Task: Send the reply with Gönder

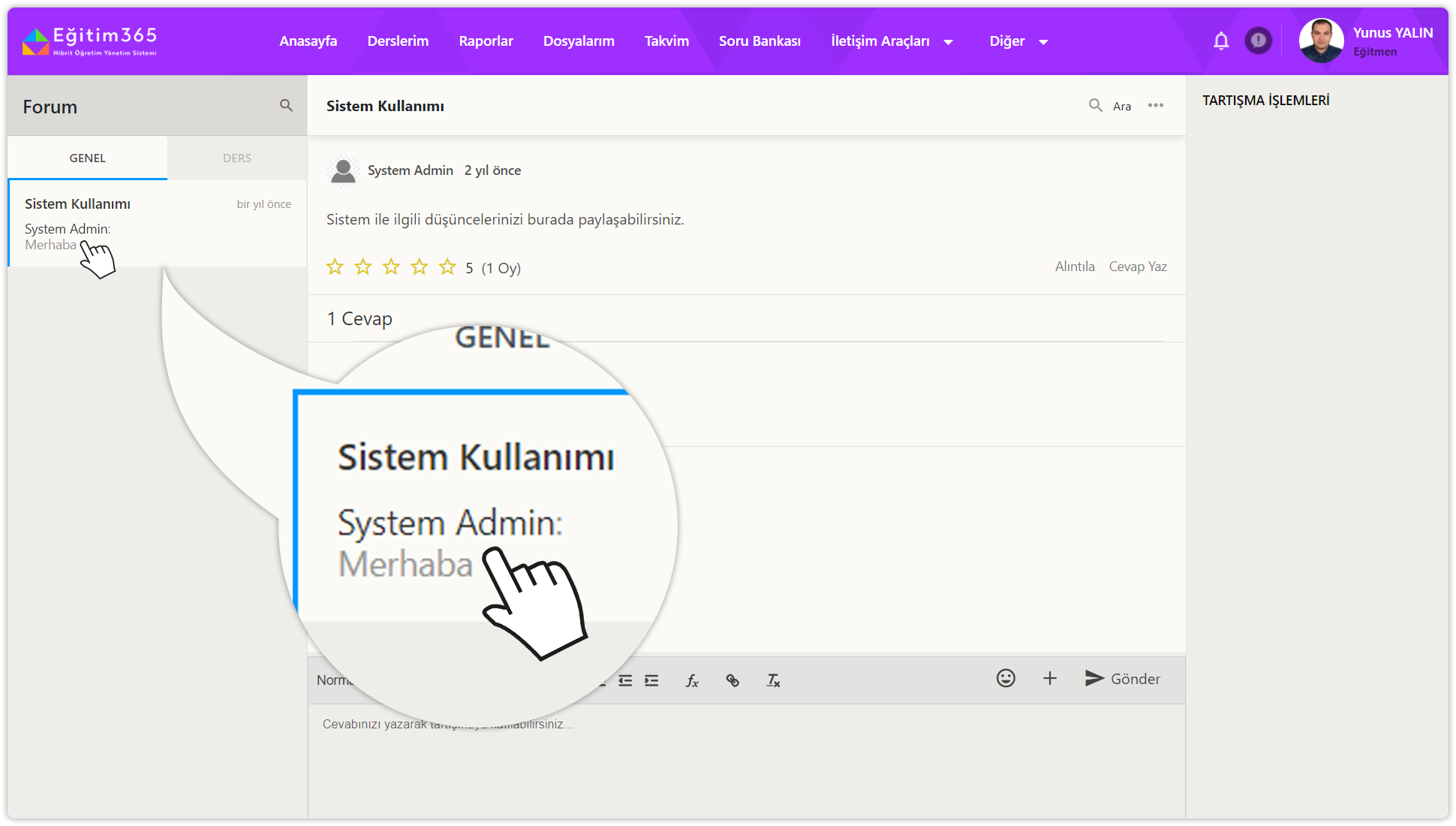Action: tap(1122, 679)
